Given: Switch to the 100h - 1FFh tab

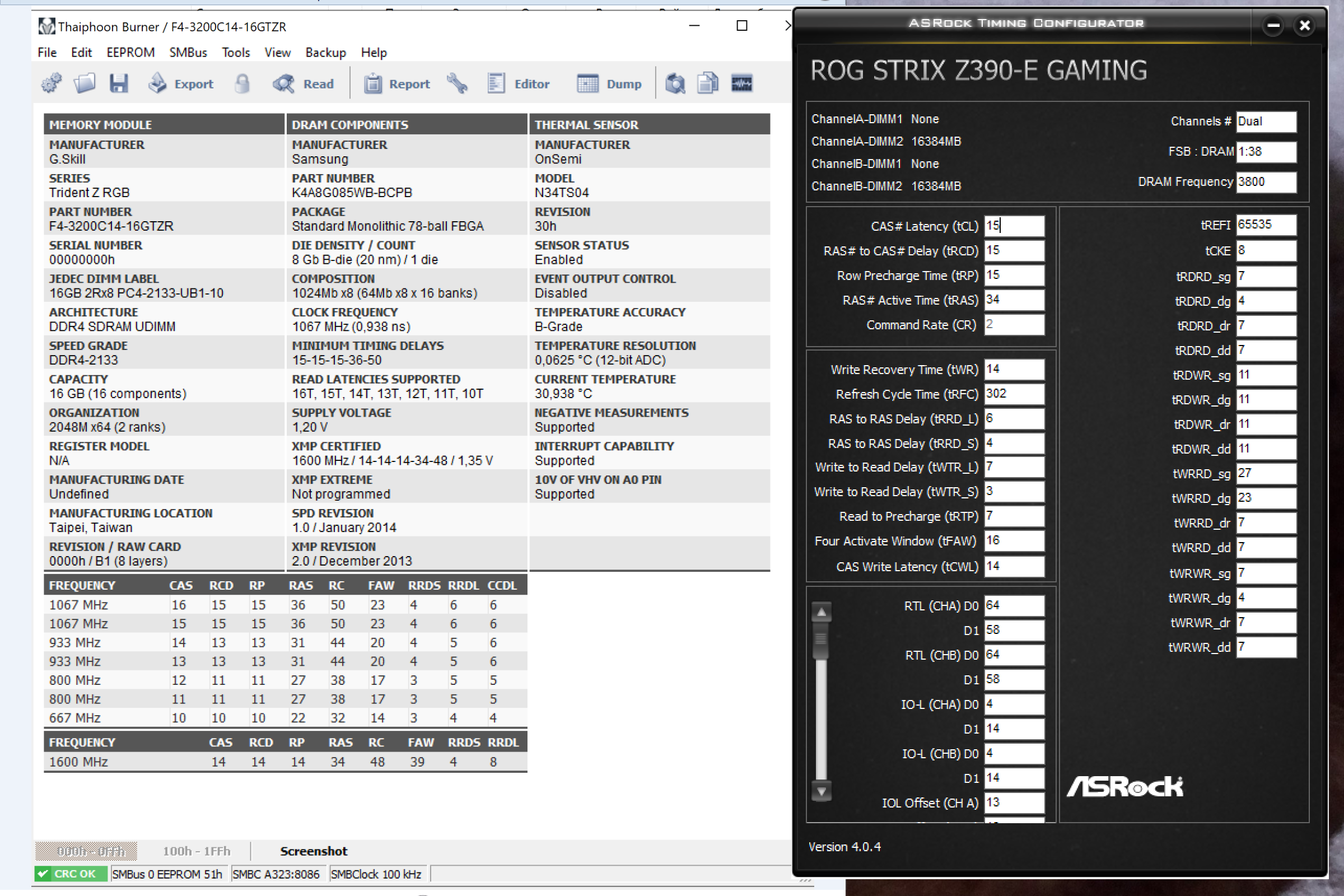Looking at the screenshot, I should [197, 851].
